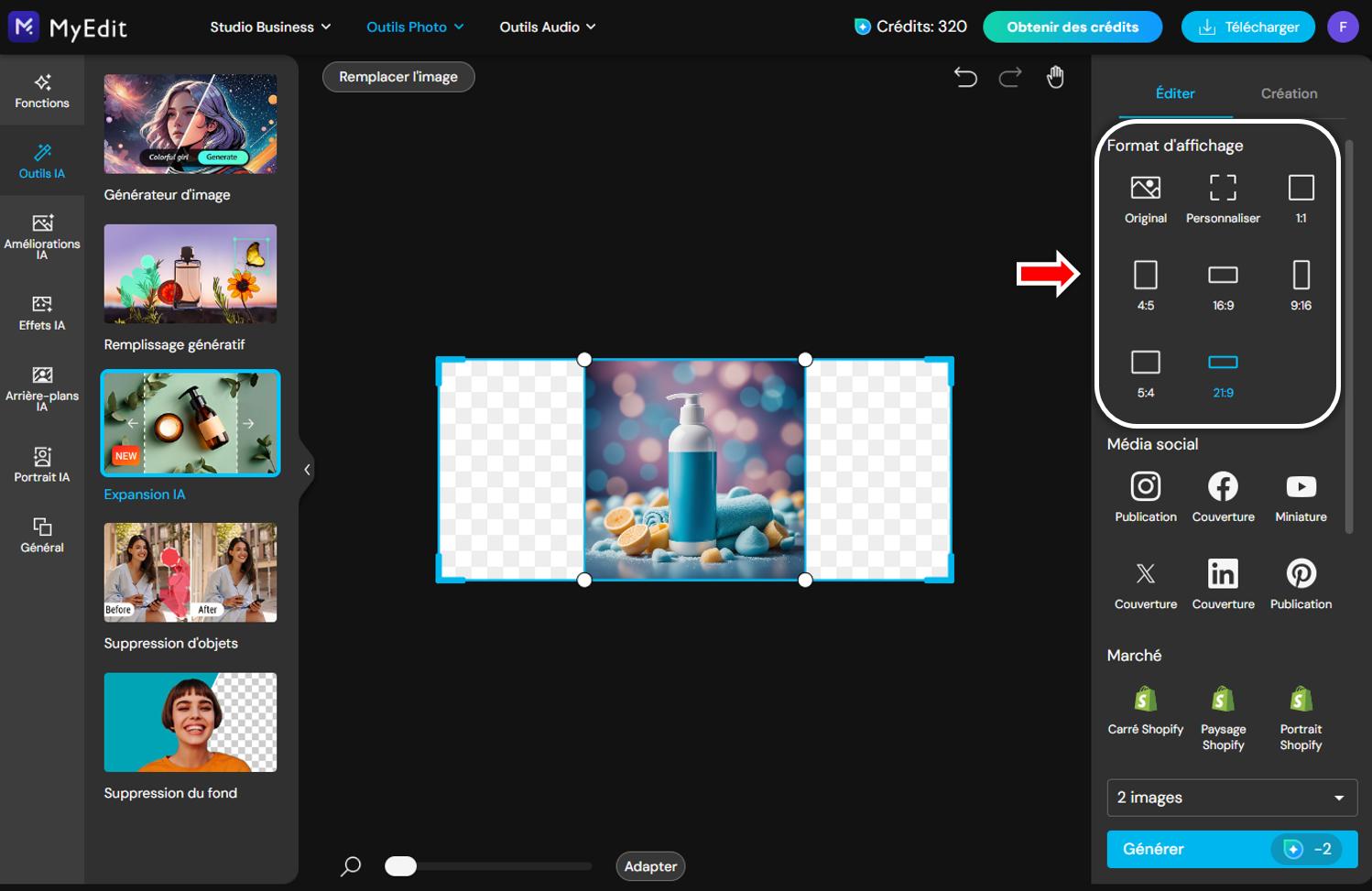Image resolution: width=1372 pixels, height=891 pixels.
Task: Open the Studio Business menu
Action: tap(269, 27)
